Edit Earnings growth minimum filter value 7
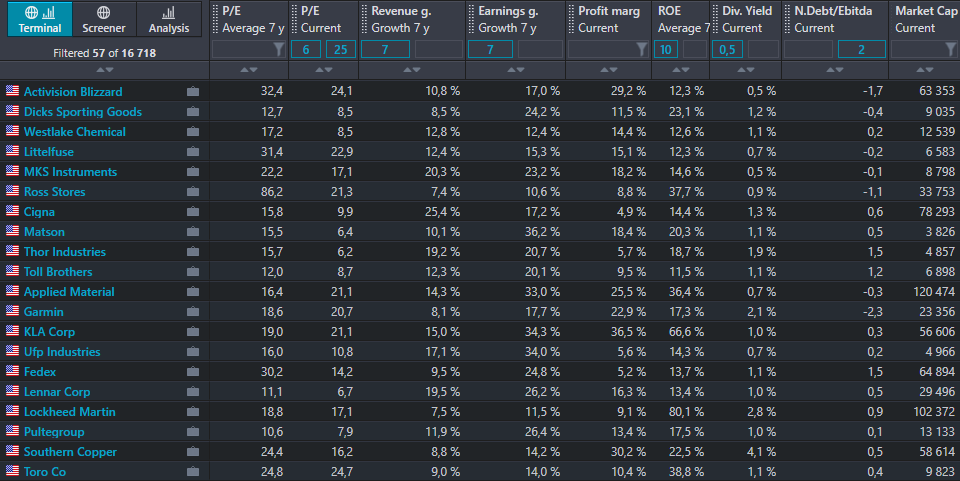 tap(490, 49)
